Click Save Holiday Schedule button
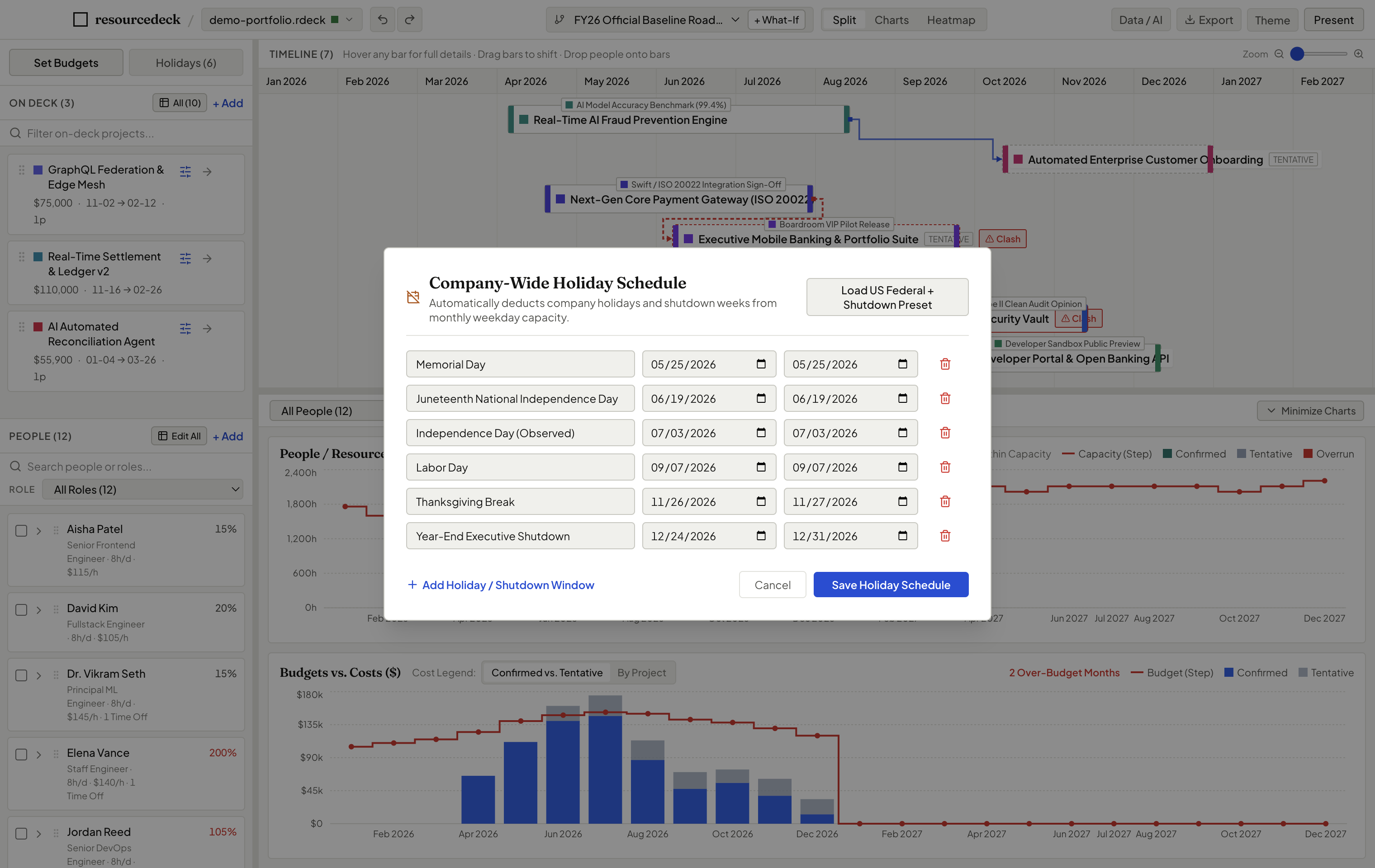Viewport: 1375px width, 868px height. (891, 585)
